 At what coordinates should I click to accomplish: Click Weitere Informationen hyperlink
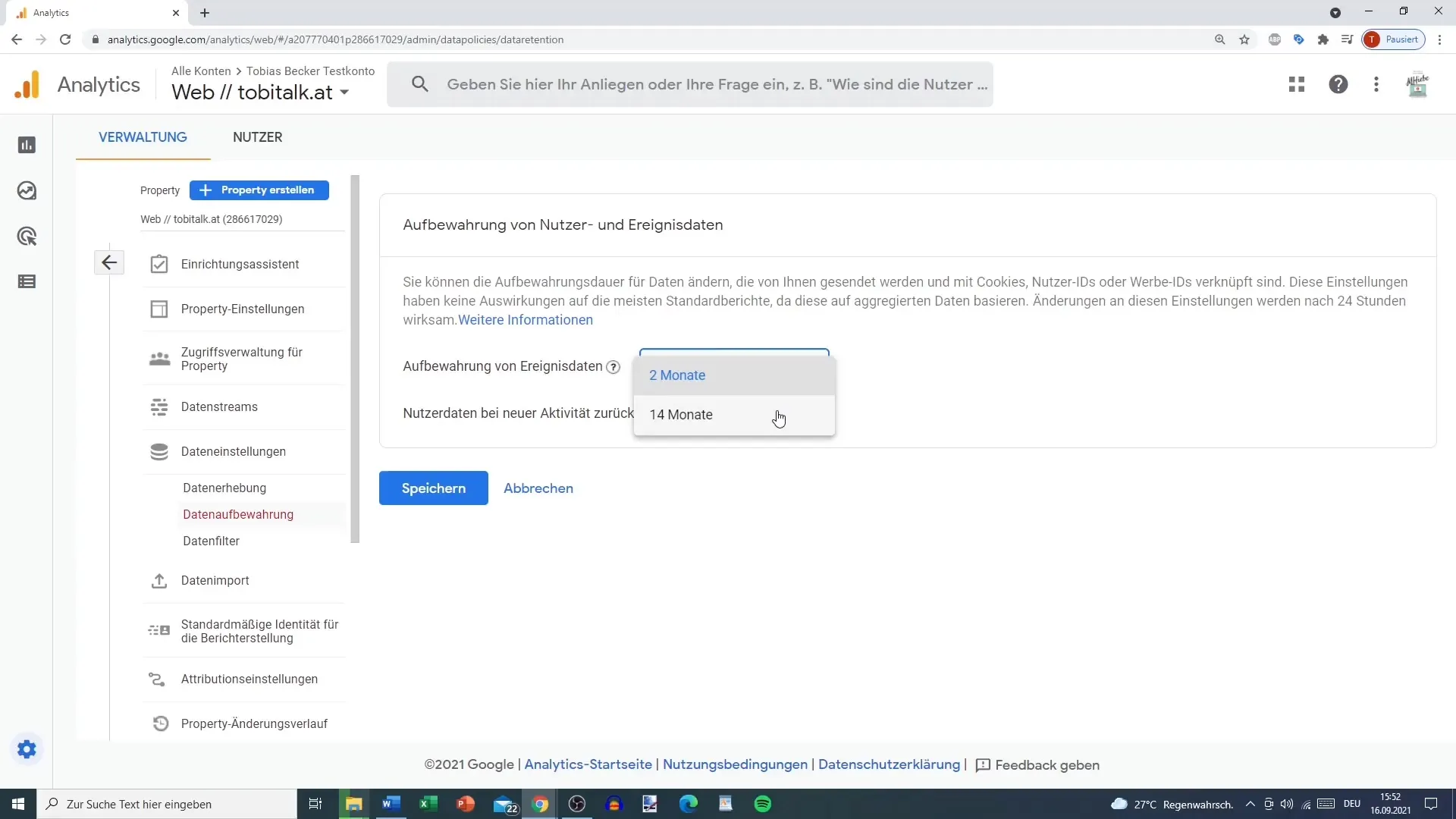[x=526, y=320]
